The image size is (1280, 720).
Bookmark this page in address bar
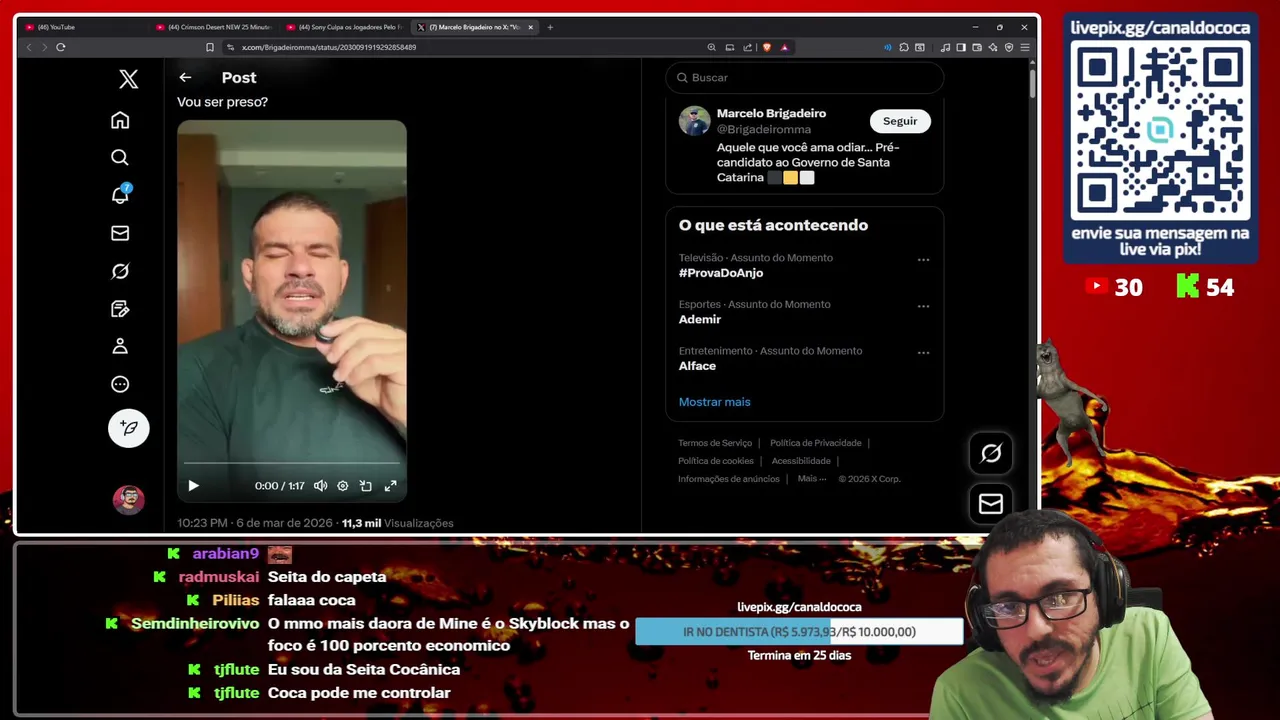pos(210,47)
